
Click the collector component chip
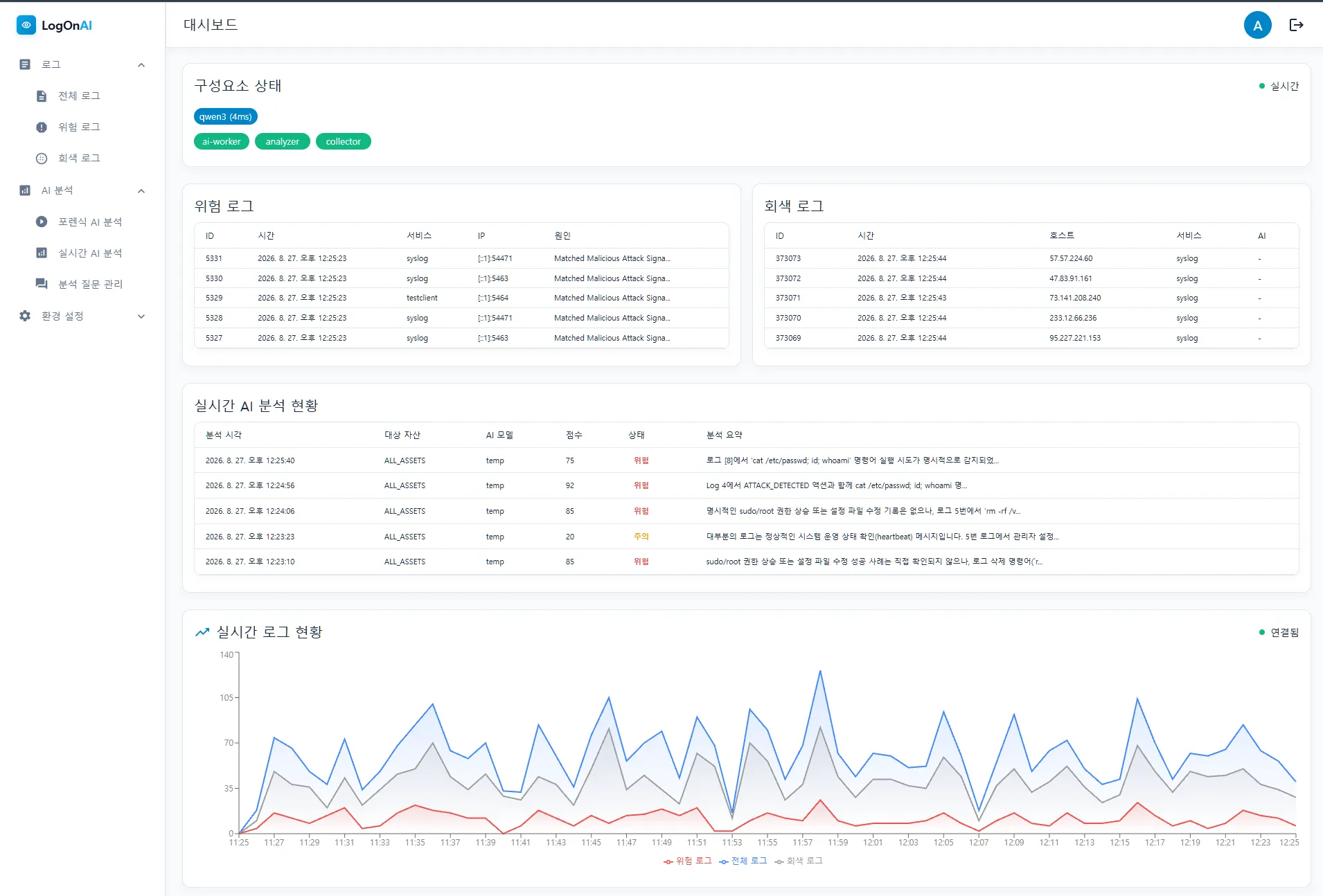coord(344,141)
